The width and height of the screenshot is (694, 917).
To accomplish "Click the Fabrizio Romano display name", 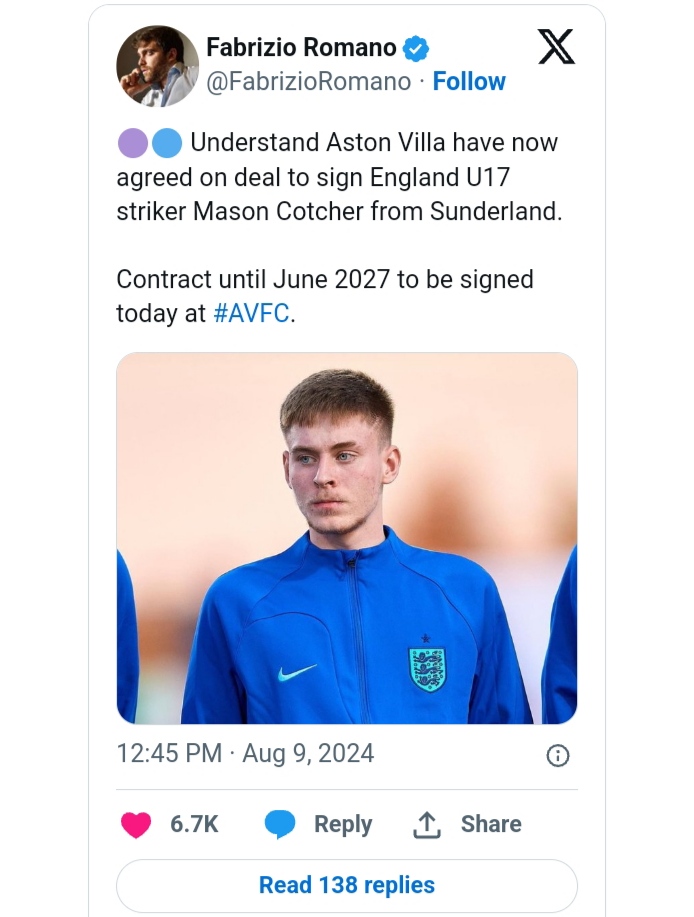I will (x=301, y=47).
